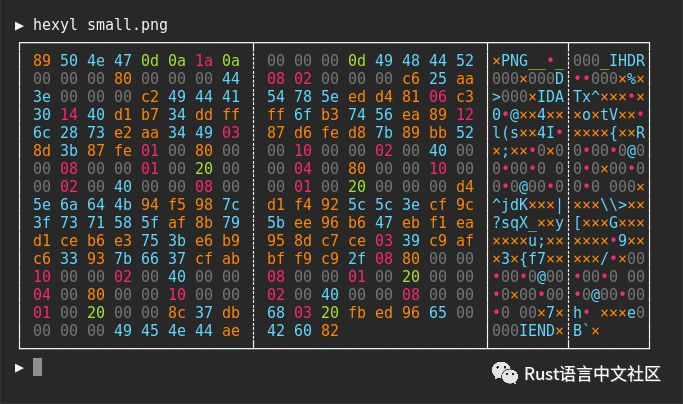This screenshot has height=404, width=683.
Task: Click the pink hex byte "12"
Action: pos(465,115)
